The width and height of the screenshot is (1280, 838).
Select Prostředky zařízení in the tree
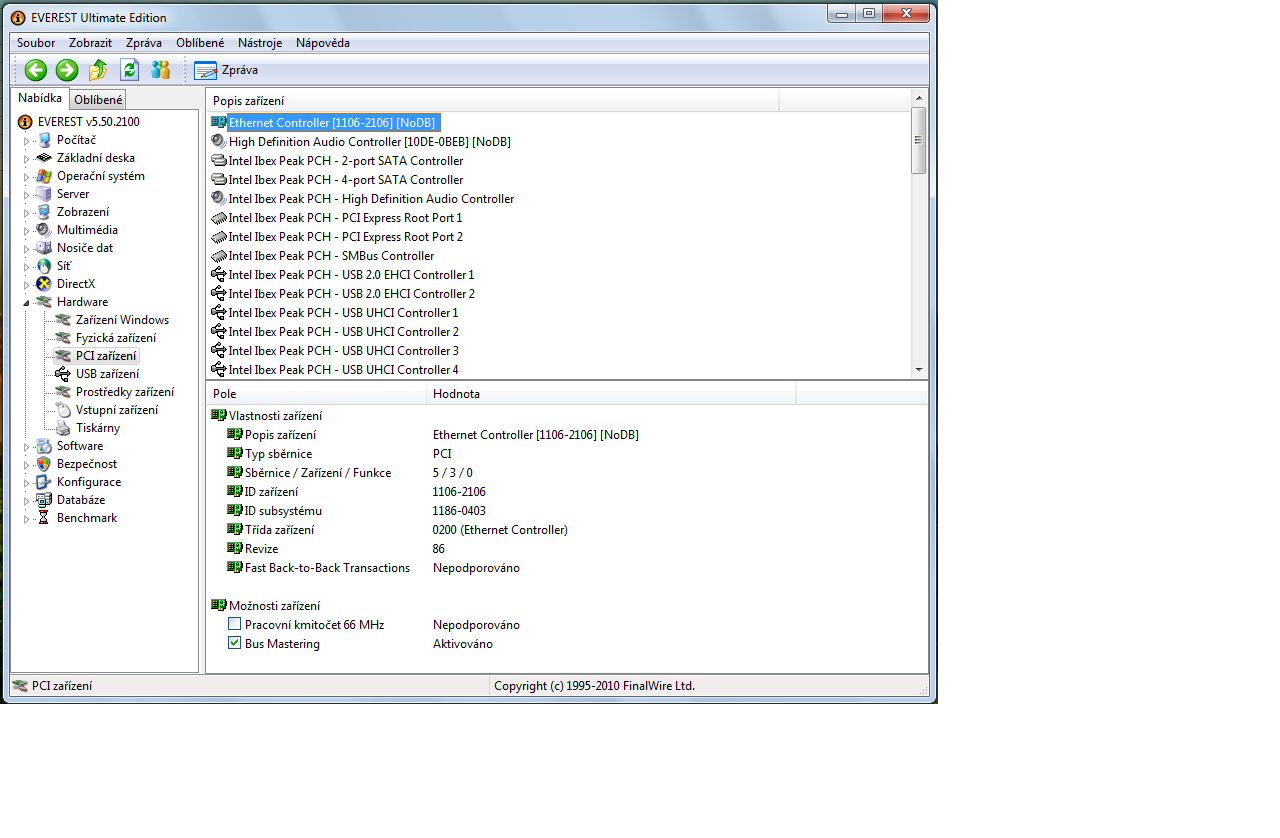click(x=125, y=392)
